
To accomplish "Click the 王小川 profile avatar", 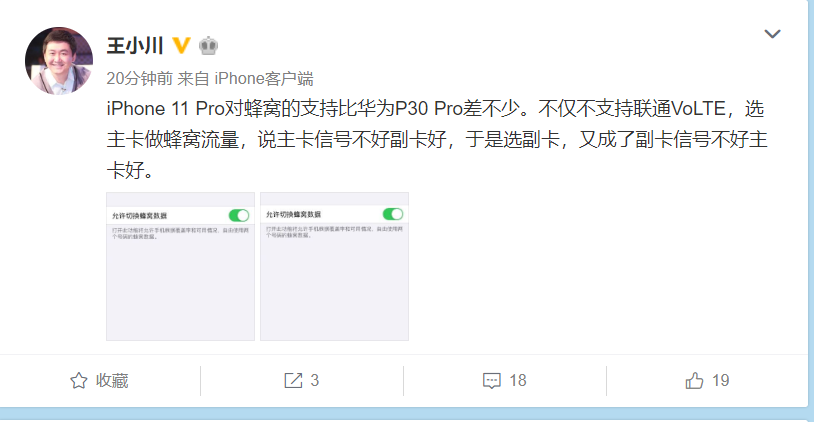I will click(59, 61).
